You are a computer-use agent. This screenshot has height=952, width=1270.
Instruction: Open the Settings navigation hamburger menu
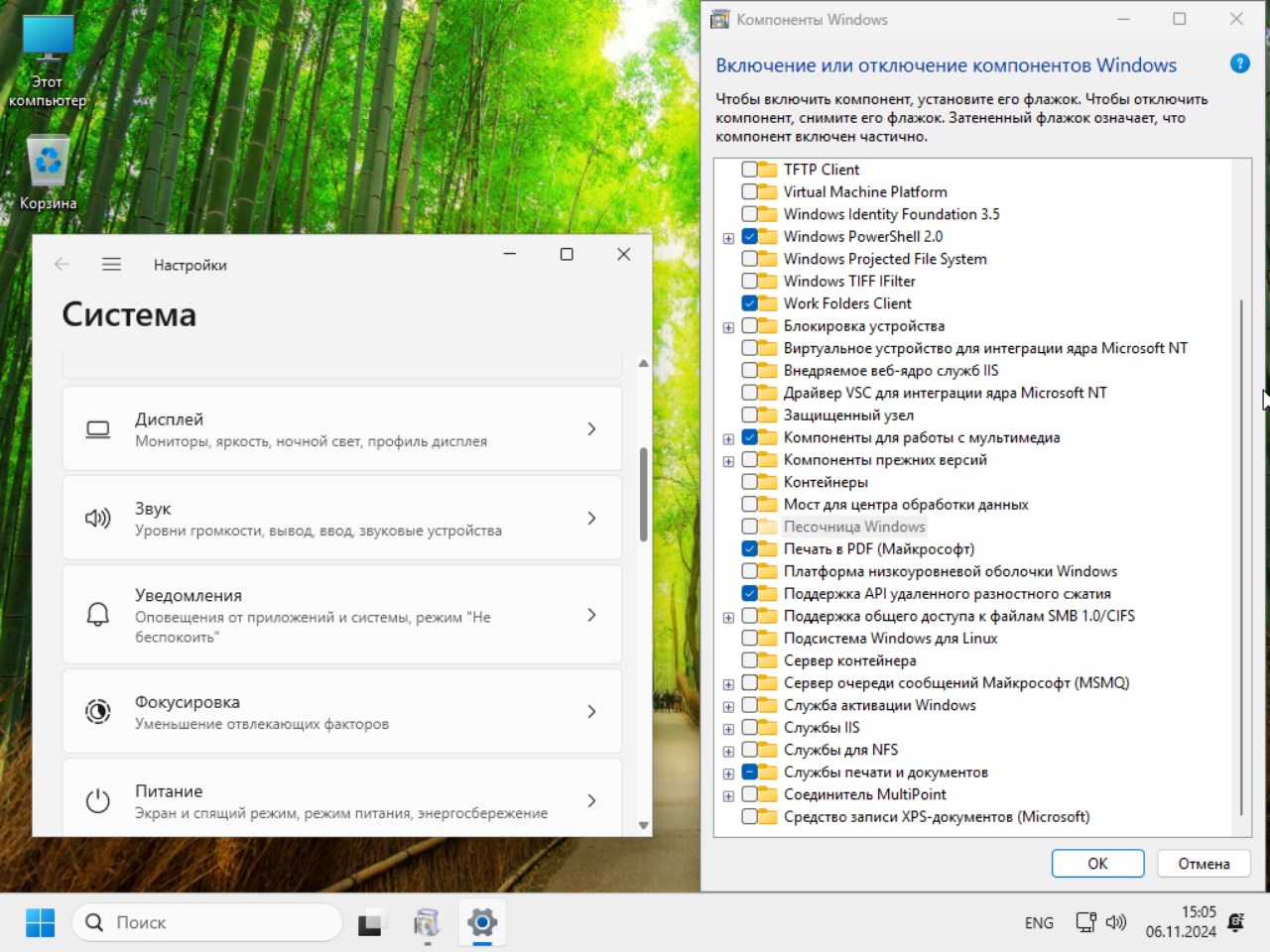pos(111,264)
